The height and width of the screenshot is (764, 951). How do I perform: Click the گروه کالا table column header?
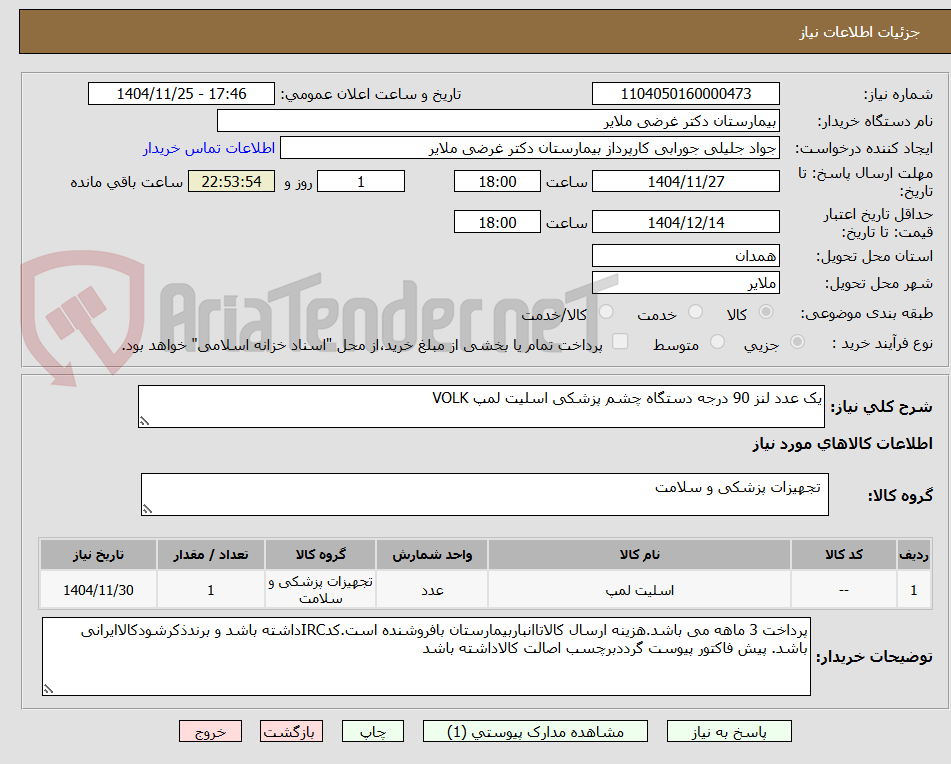click(320, 554)
